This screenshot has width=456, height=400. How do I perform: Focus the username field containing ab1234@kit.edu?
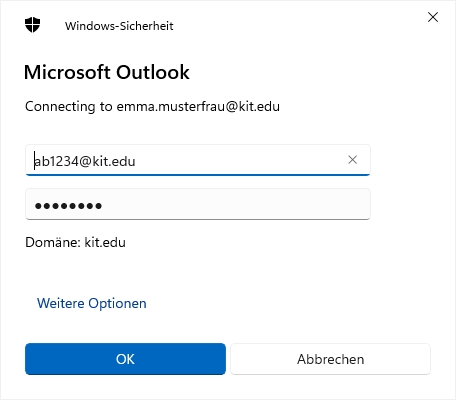(198, 160)
